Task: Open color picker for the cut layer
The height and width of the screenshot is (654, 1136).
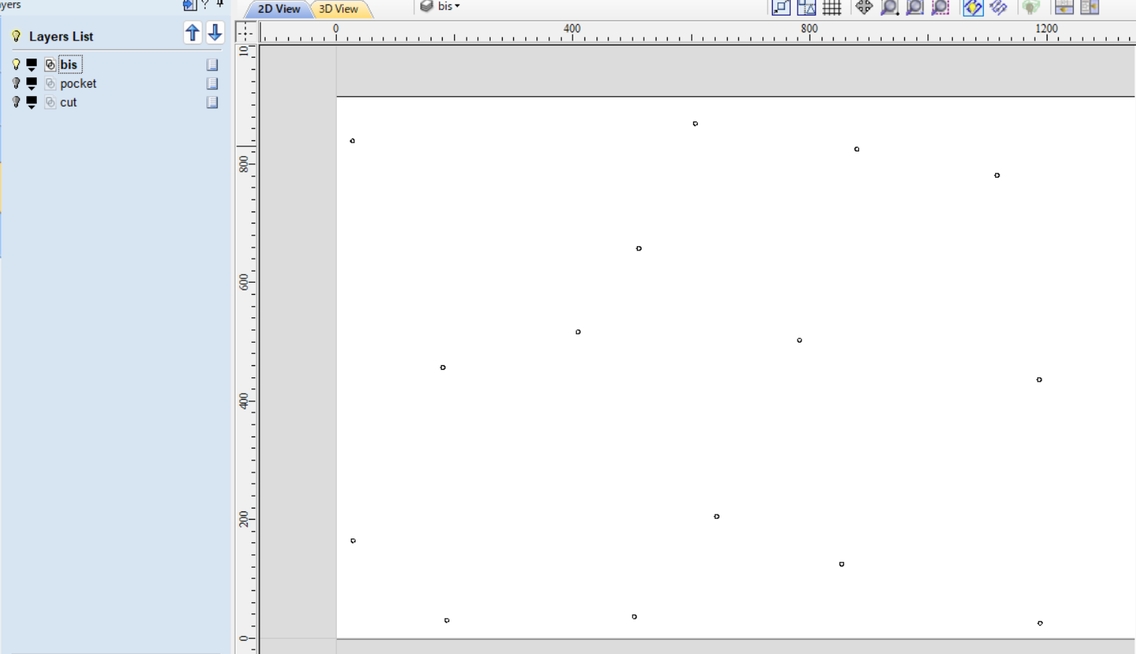Action: (32, 102)
